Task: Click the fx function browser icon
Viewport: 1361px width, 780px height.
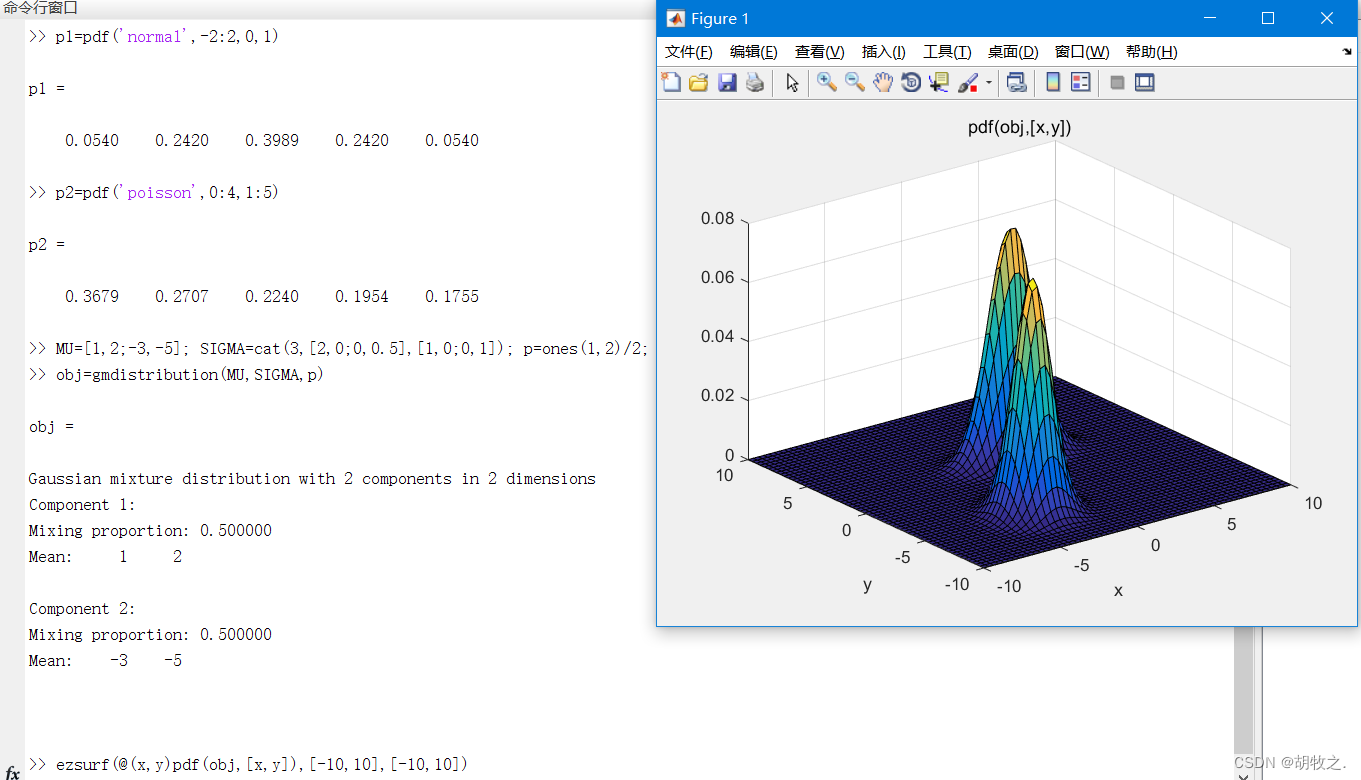Action: [12, 773]
